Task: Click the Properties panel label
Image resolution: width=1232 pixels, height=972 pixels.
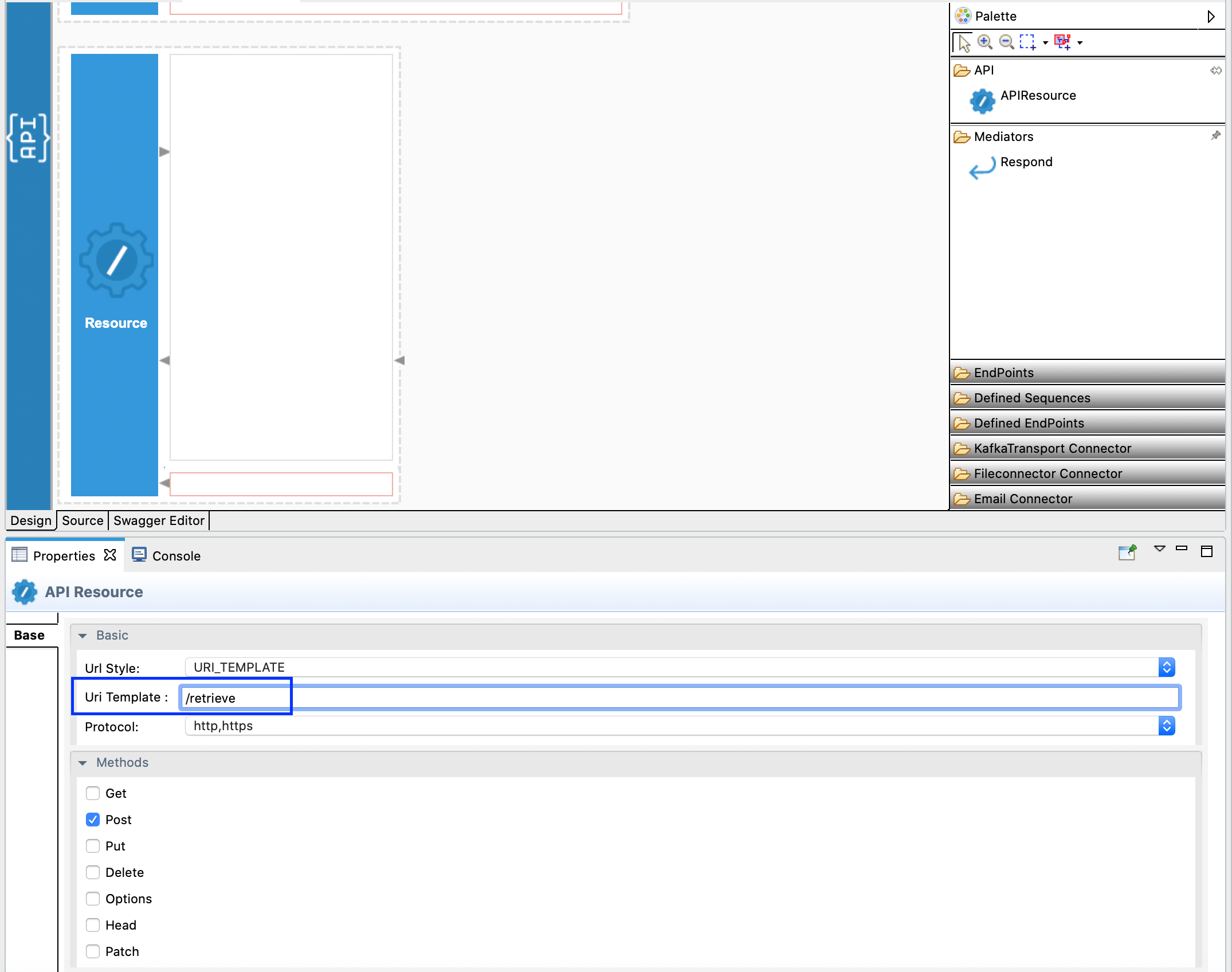Action: [64, 555]
